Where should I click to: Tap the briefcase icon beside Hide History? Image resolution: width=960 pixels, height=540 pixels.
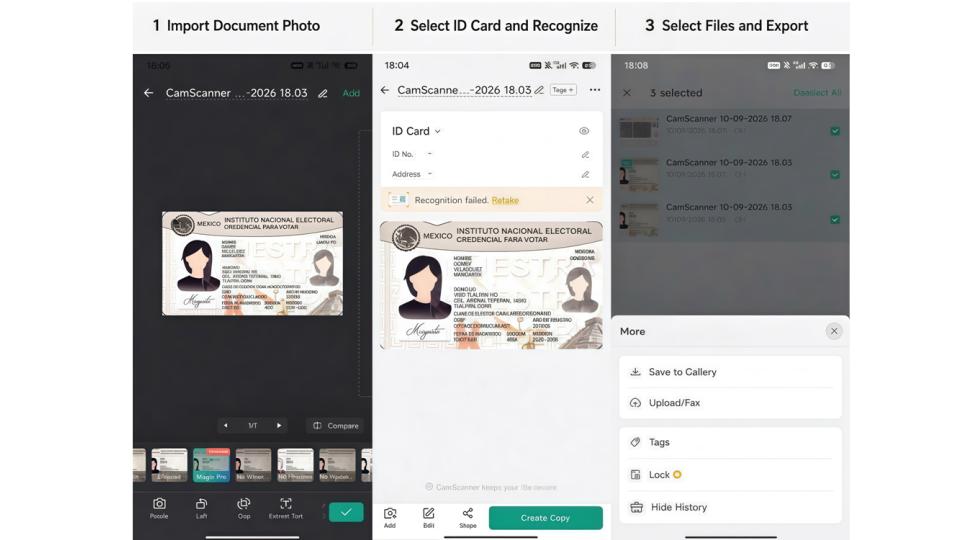[x=637, y=507]
